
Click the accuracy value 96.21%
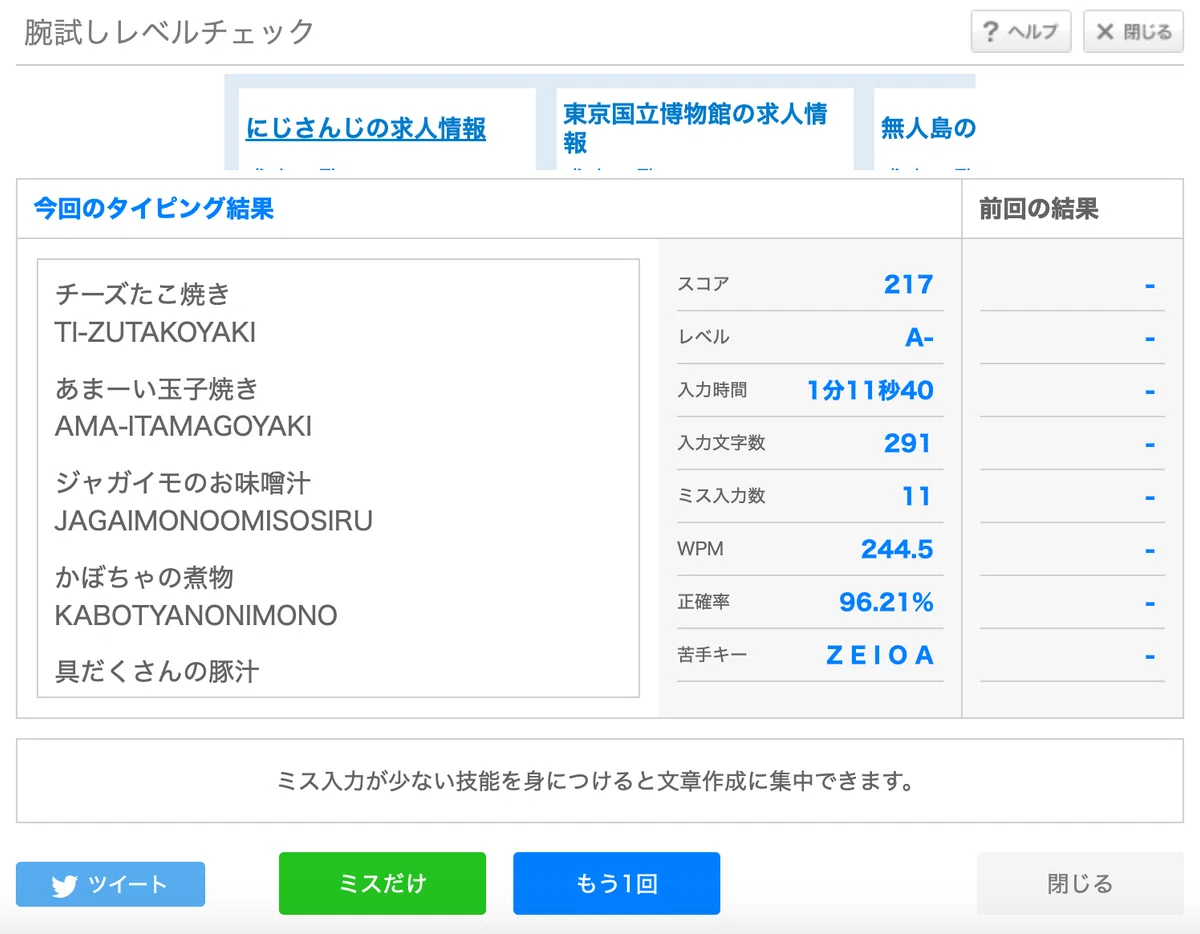tap(886, 602)
